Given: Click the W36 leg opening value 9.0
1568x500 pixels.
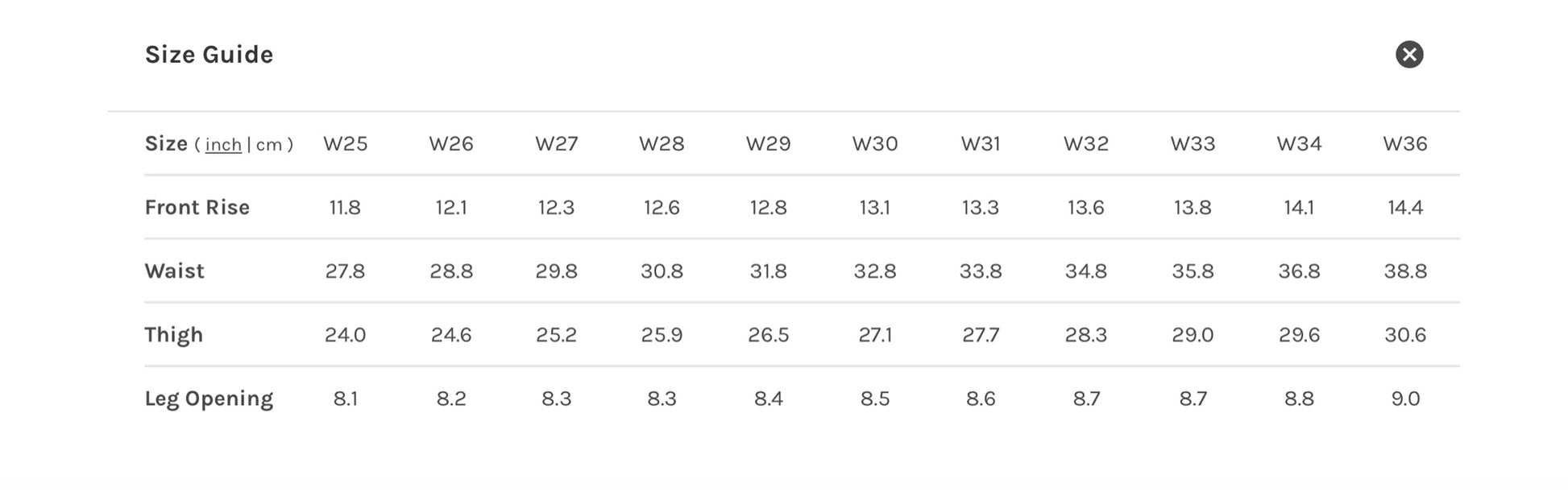Looking at the screenshot, I should (1404, 399).
